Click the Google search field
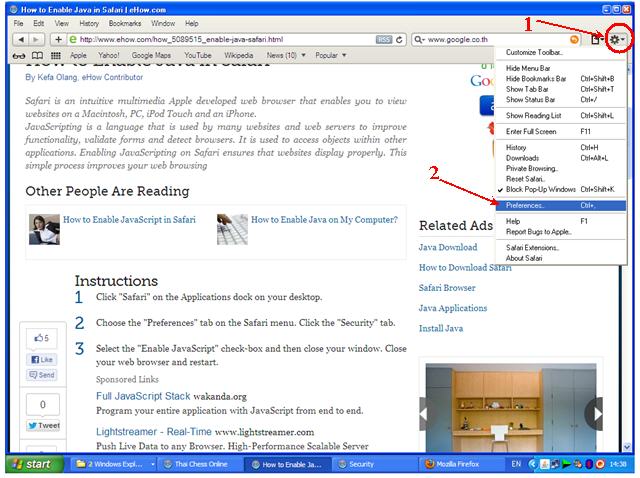 pos(497,40)
